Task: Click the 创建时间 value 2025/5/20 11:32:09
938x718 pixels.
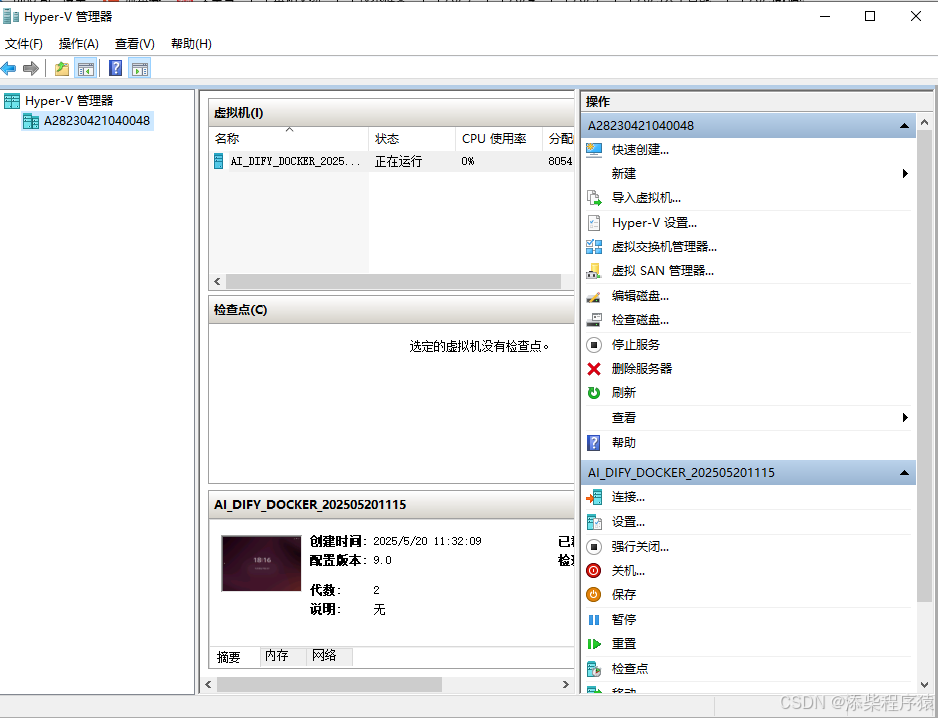Action: coord(427,541)
